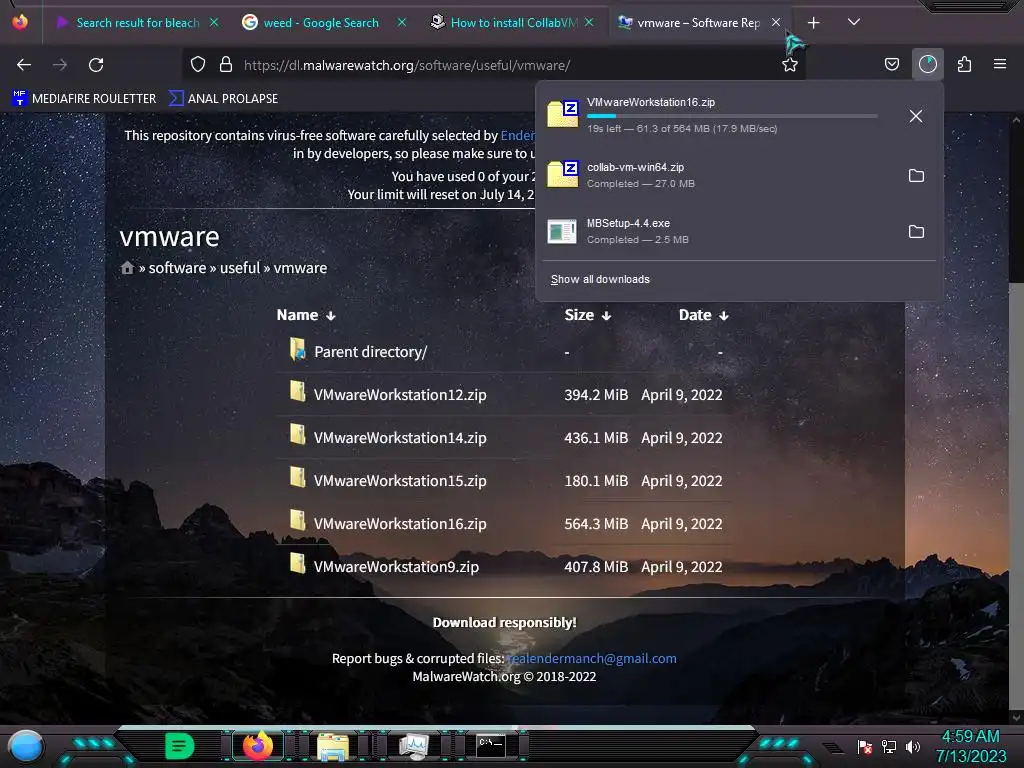Viewport: 1024px width, 768px height.
Task: Open MEDIAFIRE ROULETTER bookmark
Action: (x=84, y=99)
